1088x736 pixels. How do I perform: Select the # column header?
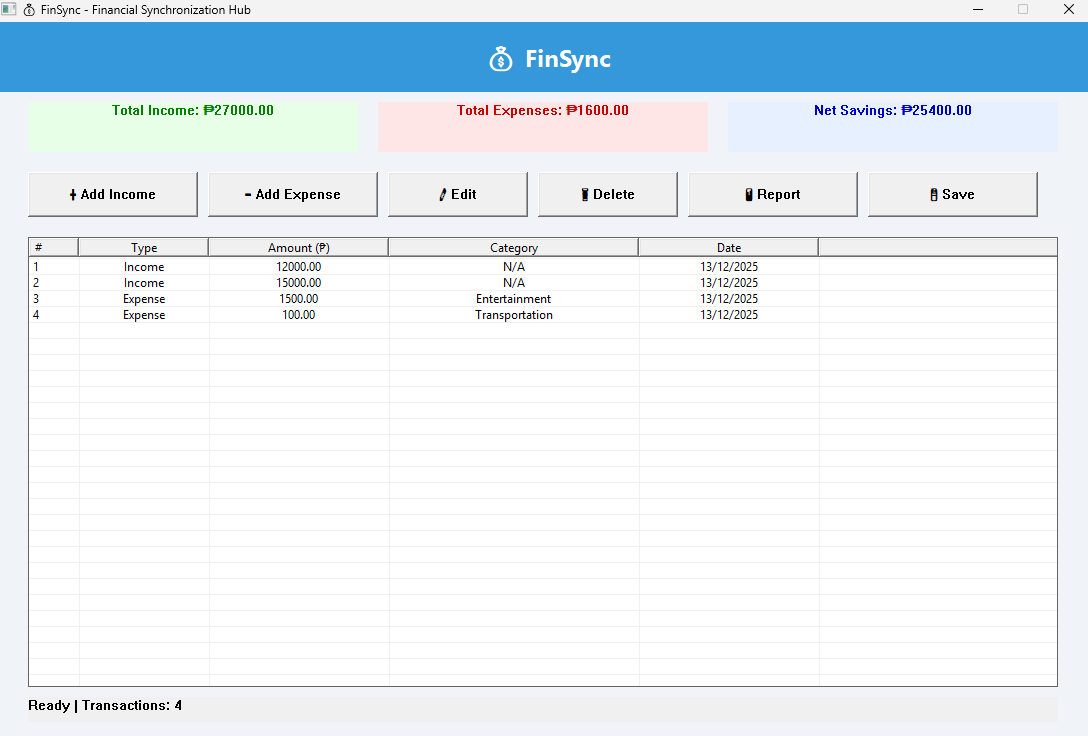[x=53, y=248]
